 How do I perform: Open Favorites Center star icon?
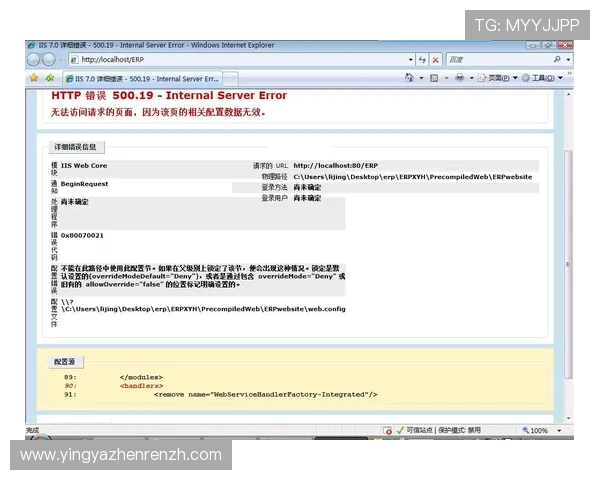click(x=34, y=78)
